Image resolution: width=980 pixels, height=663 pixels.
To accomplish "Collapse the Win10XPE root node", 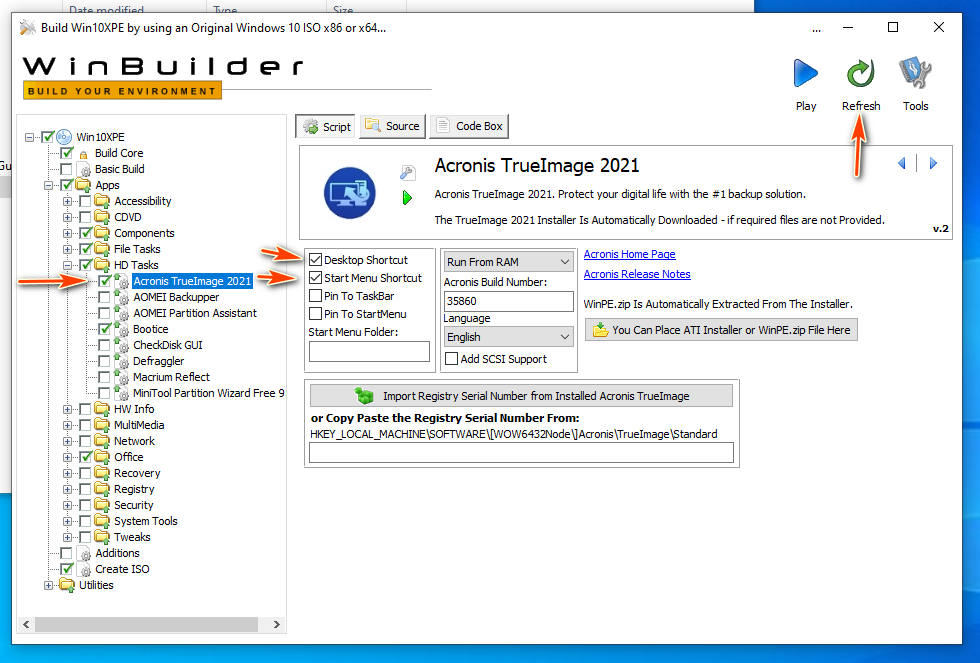I will pos(29,137).
